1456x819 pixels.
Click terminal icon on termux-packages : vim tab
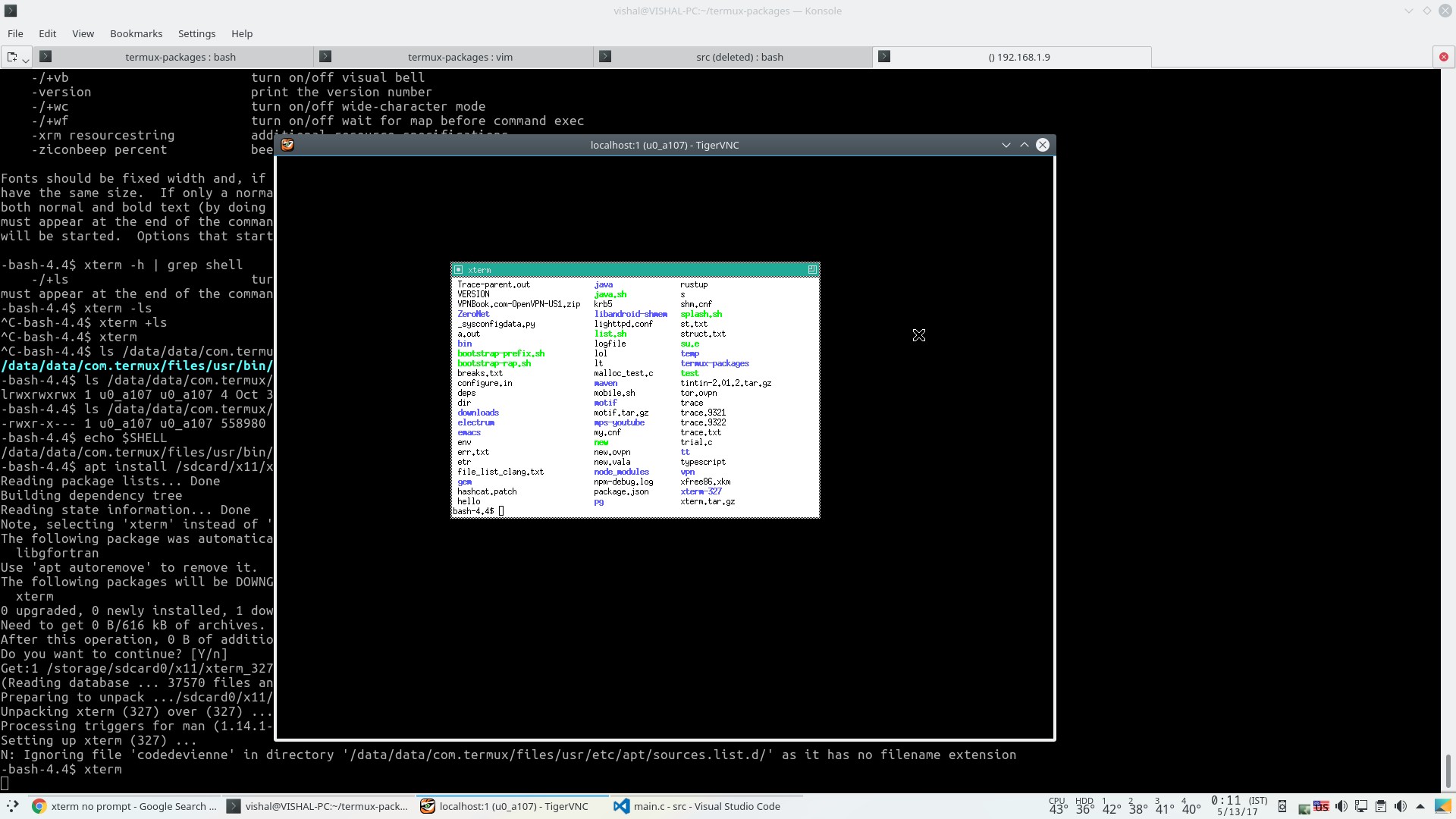tap(325, 56)
